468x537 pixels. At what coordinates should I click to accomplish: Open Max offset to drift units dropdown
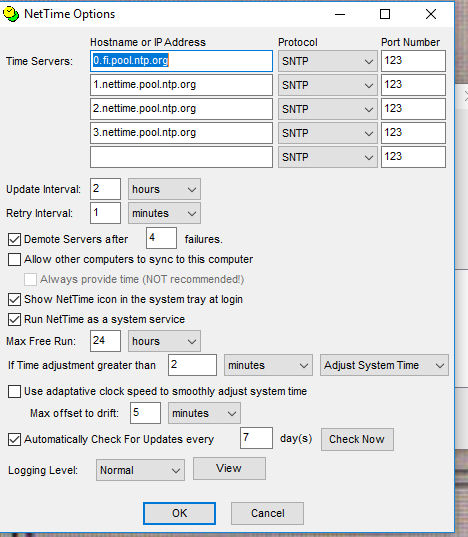(x=204, y=413)
